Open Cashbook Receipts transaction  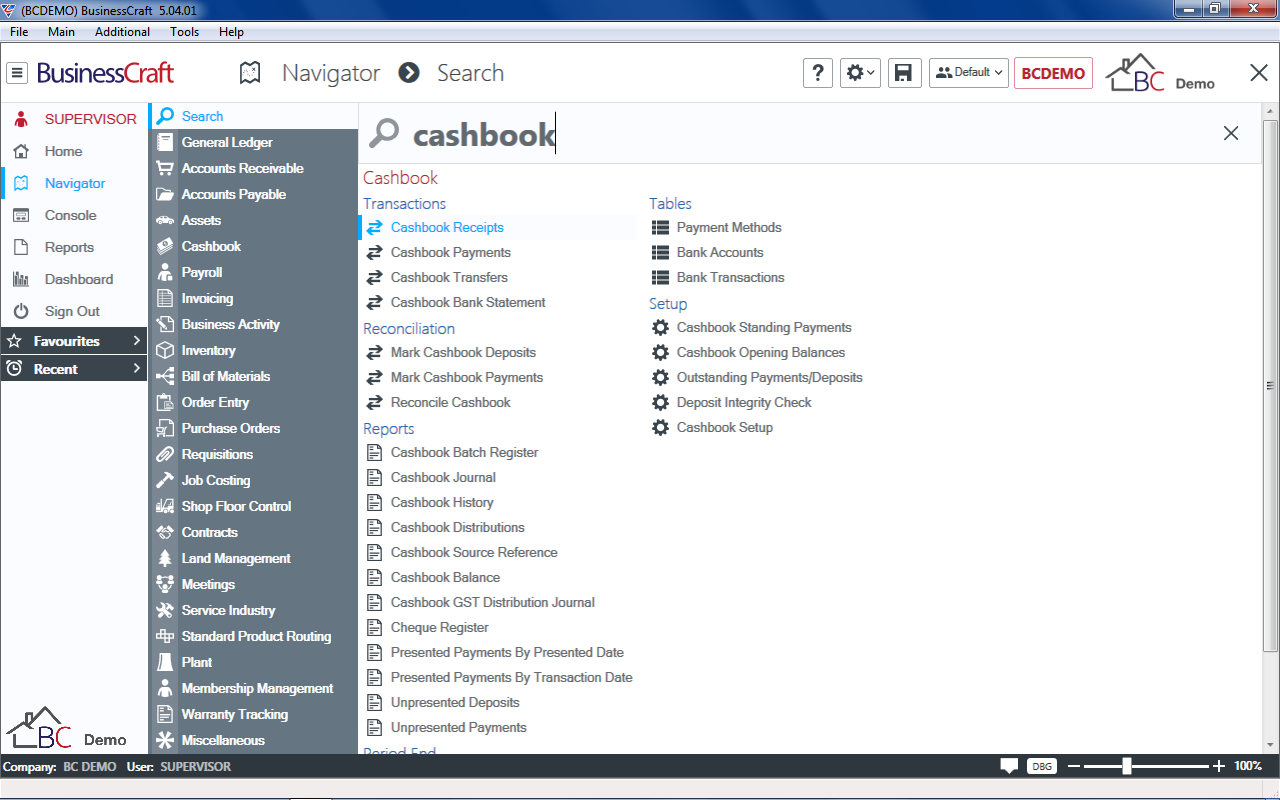447,227
